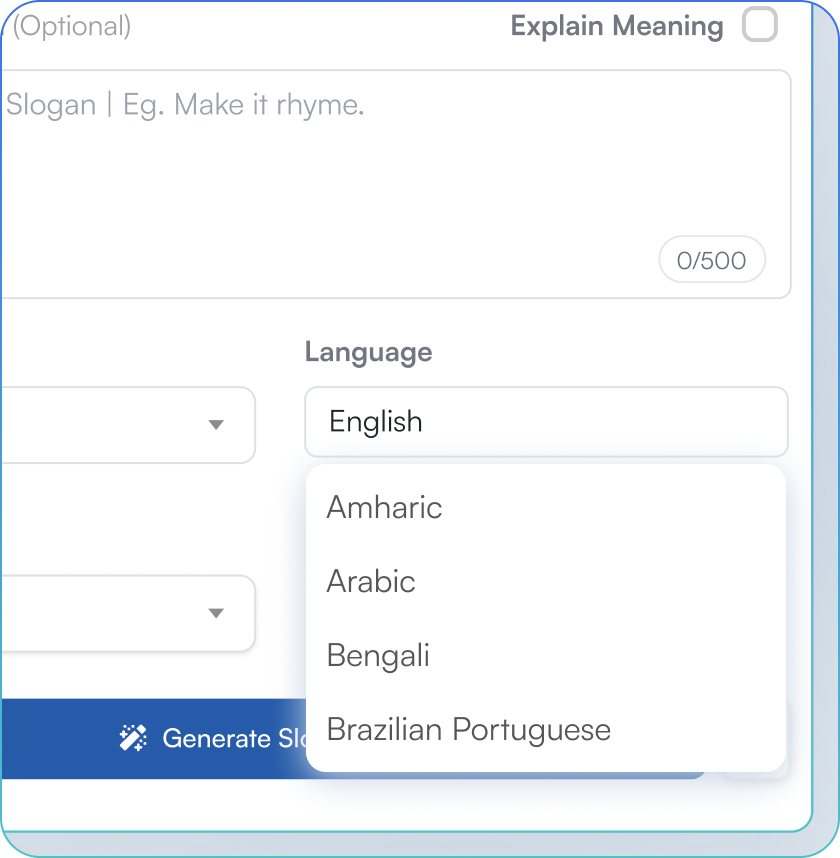840x858 pixels.
Task: Focus the slogan instructions text area
Action: click(400, 180)
